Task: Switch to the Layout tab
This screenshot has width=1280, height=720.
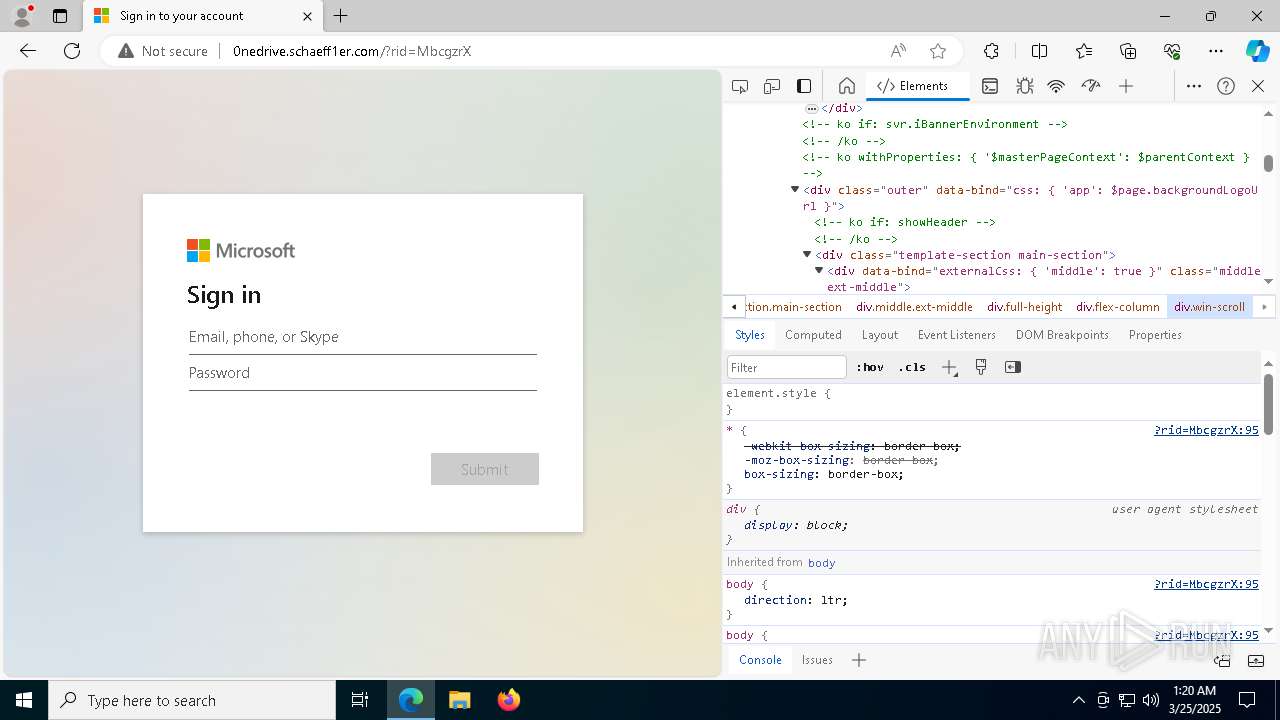Action: click(x=880, y=335)
